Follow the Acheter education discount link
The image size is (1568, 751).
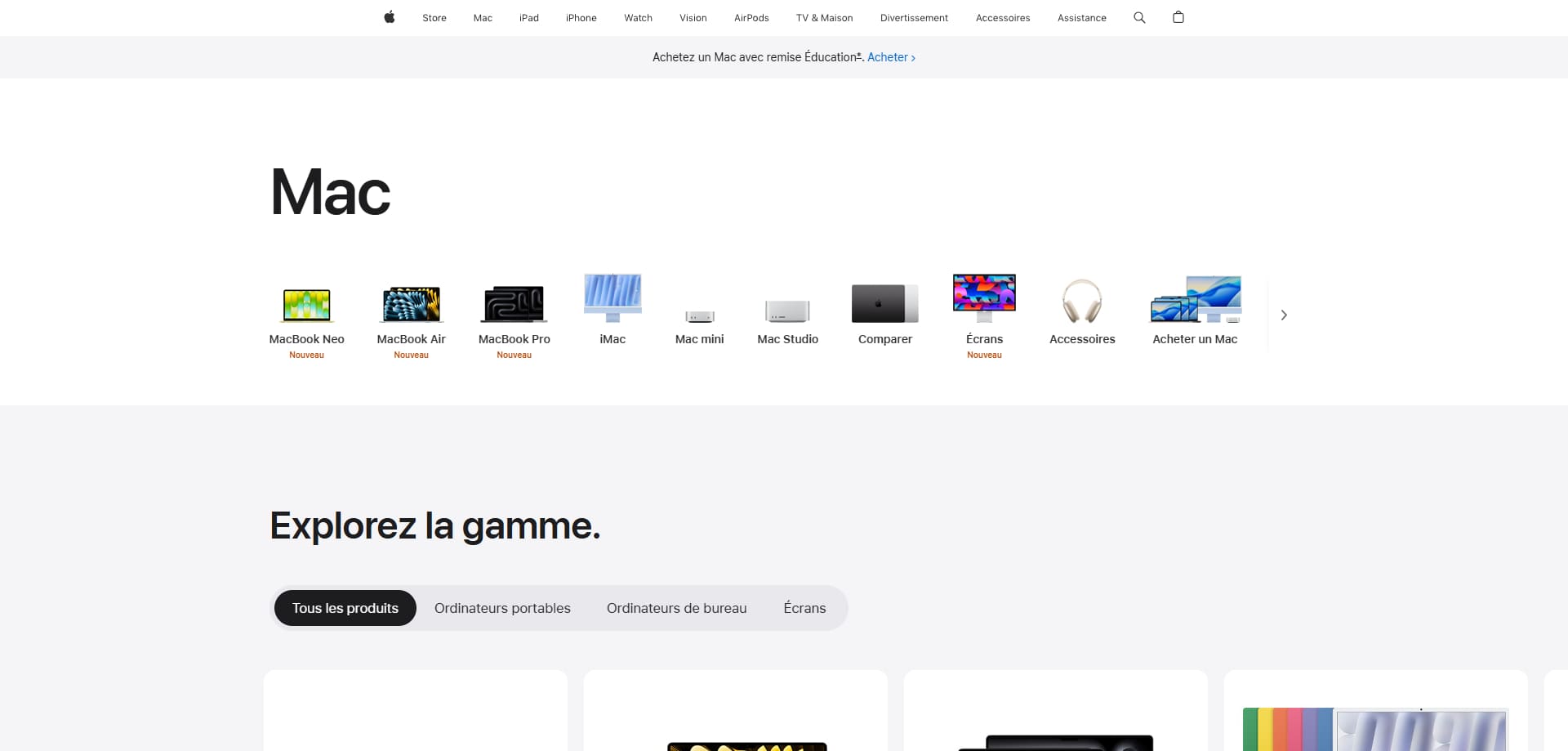891,57
